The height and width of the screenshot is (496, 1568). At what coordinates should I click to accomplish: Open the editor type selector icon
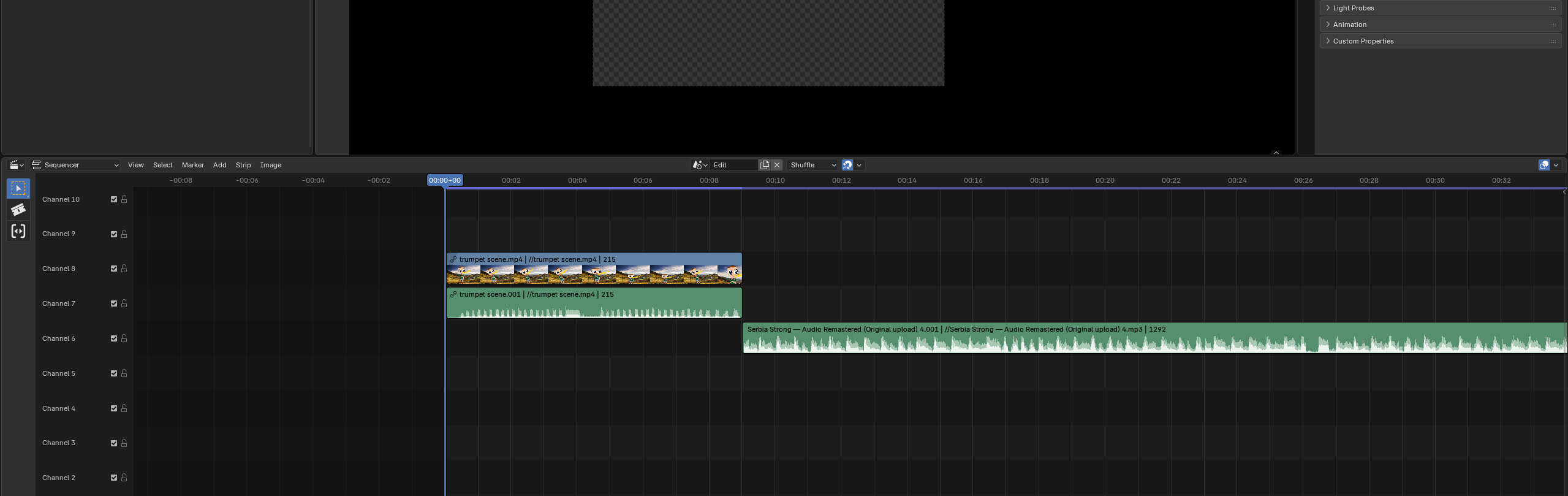16,165
